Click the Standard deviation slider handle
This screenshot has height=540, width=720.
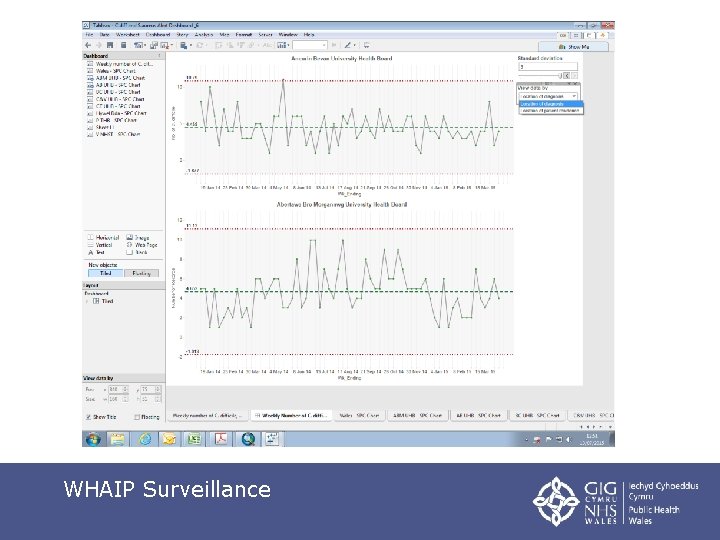560,76
